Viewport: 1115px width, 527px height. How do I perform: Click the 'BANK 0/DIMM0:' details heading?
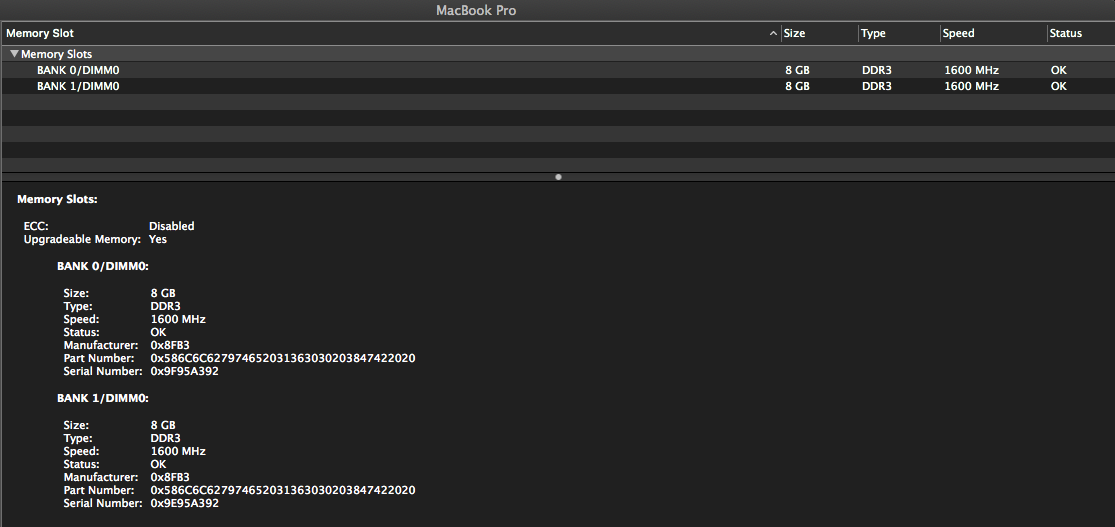[102, 266]
